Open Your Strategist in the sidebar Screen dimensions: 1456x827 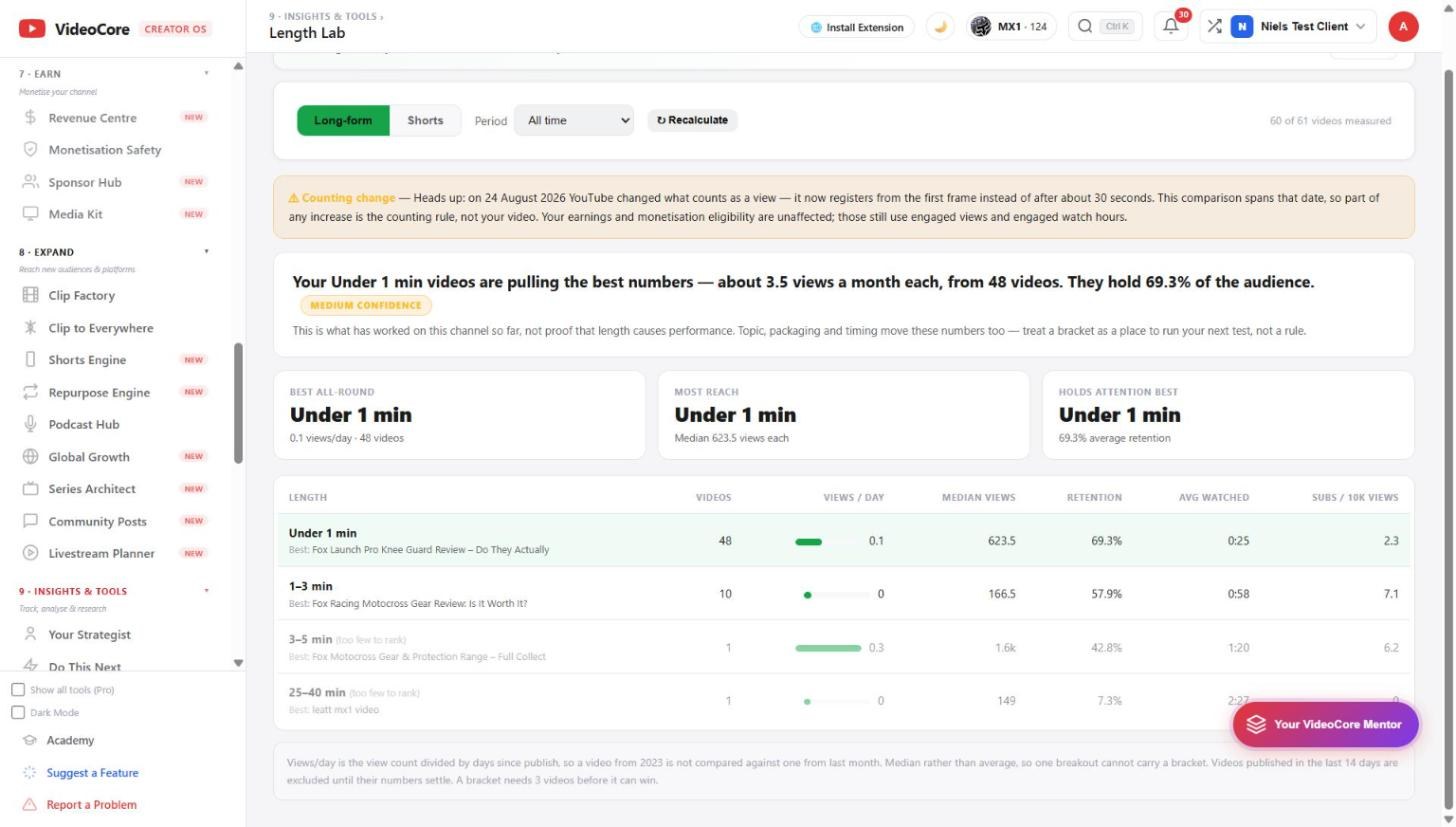[x=89, y=635]
